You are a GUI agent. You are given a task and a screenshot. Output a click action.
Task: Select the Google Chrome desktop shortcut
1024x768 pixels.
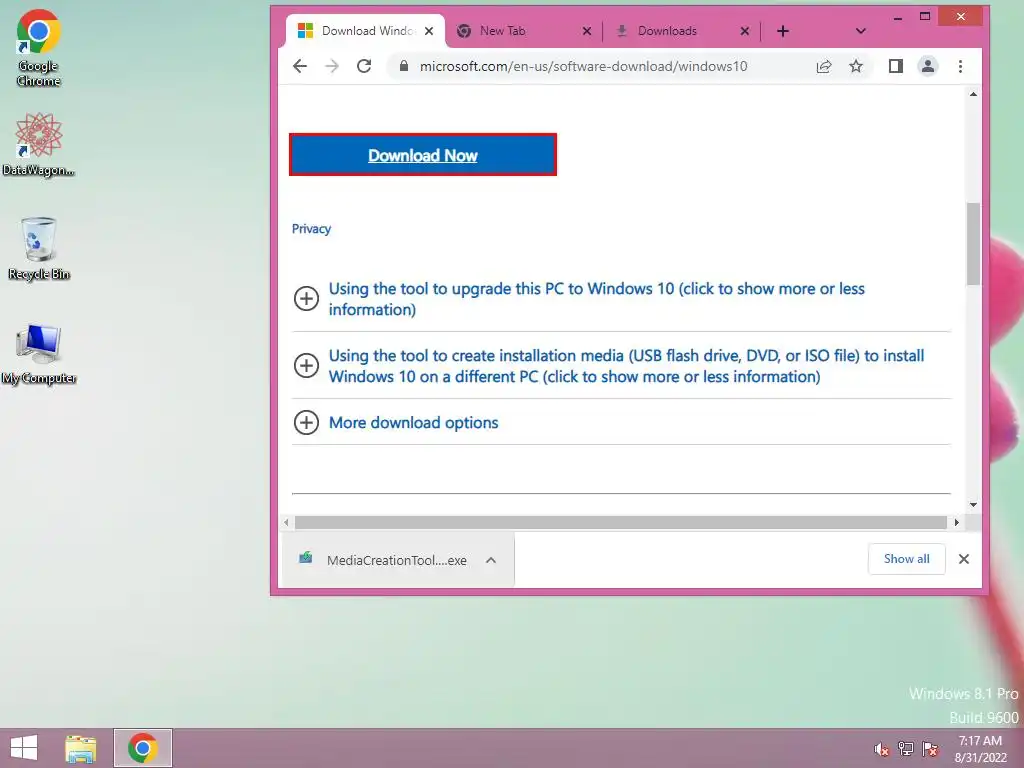pos(39,48)
